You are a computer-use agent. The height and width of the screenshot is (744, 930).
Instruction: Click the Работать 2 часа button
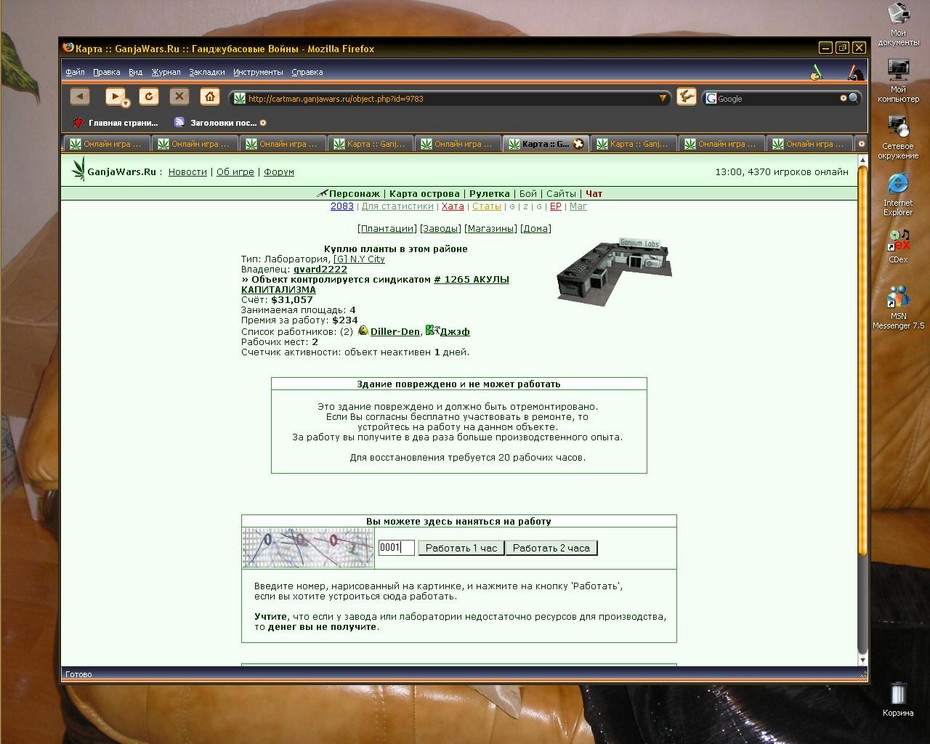551,548
